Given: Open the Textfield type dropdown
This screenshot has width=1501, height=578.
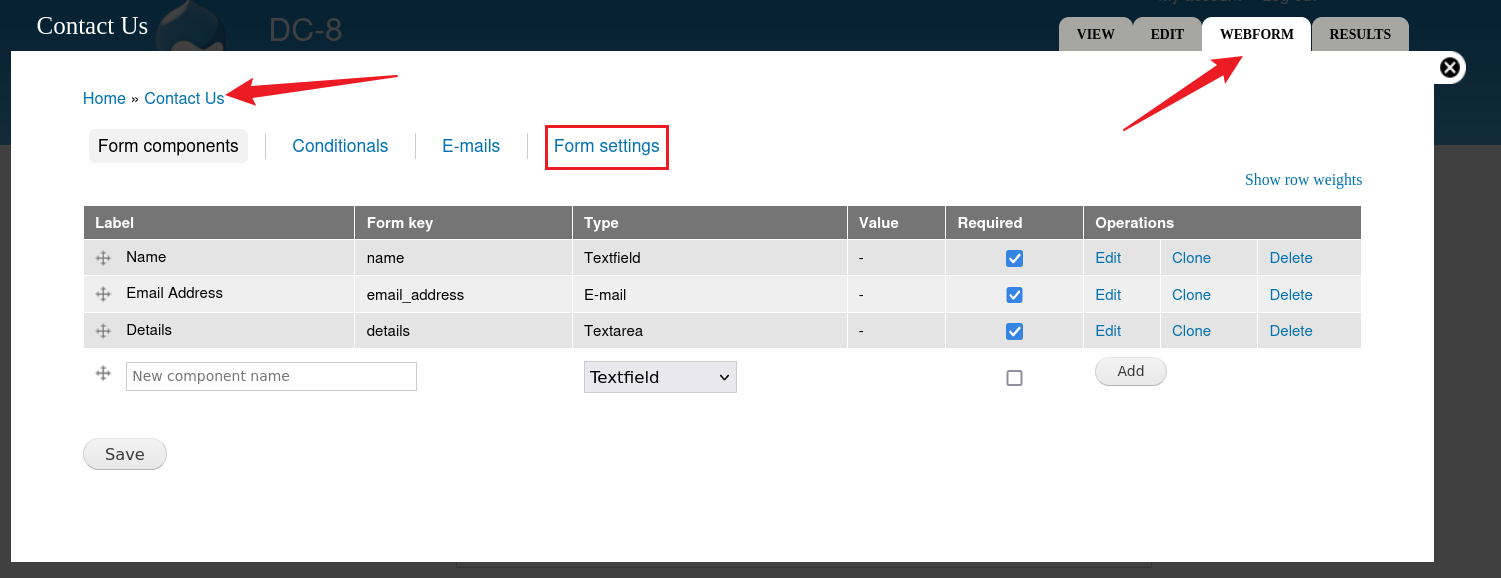Looking at the screenshot, I should coord(660,377).
